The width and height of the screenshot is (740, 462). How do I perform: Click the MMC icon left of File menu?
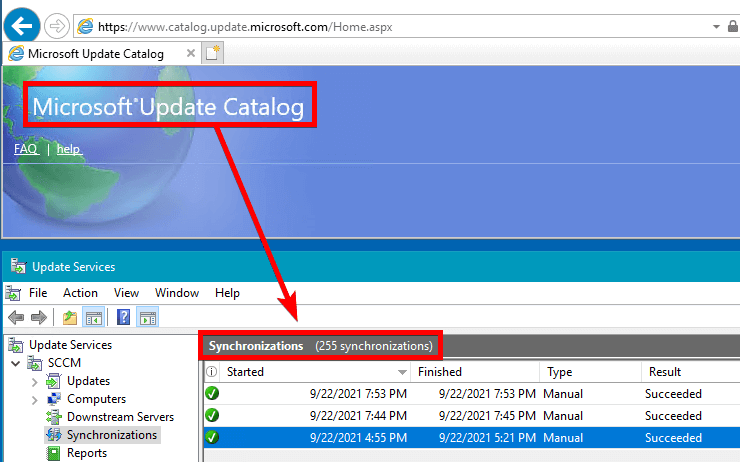pos(13,294)
